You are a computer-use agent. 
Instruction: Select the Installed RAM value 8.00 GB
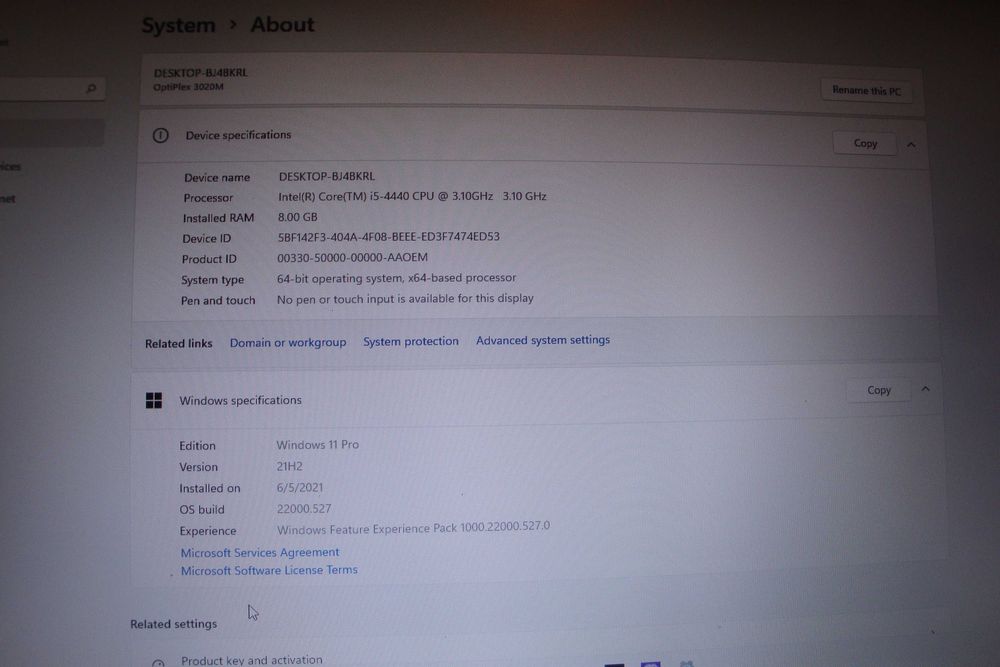point(297,217)
